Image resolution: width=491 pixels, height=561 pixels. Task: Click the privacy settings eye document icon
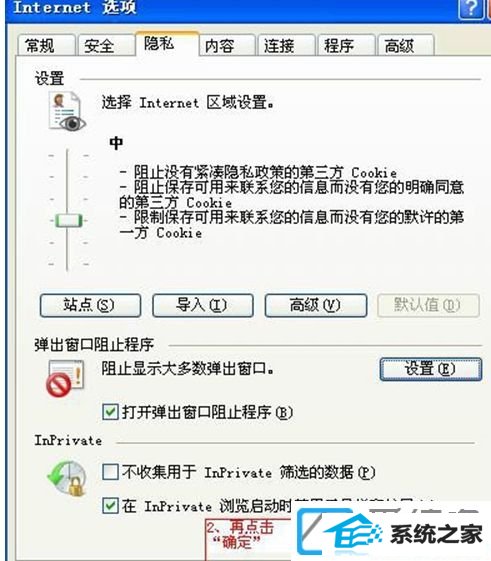[67, 111]
